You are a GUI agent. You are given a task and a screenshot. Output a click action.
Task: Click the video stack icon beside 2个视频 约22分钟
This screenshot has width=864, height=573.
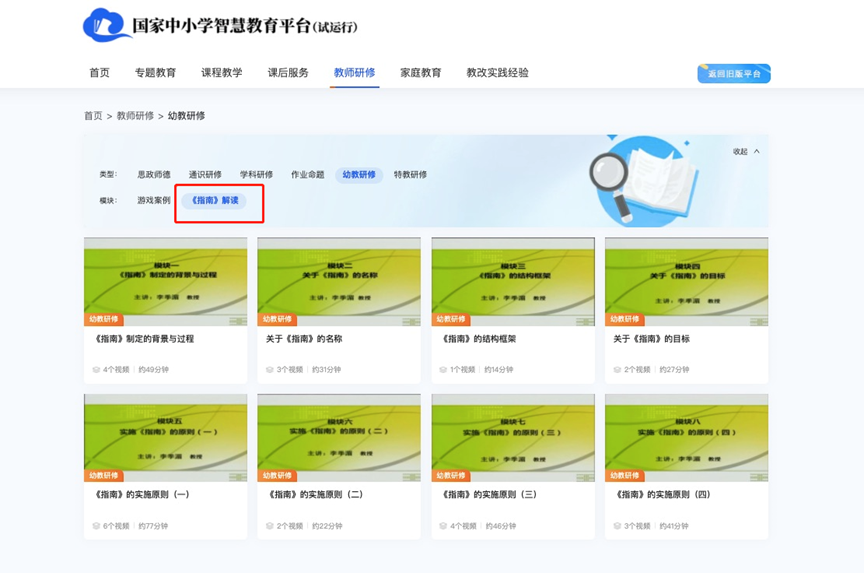coord(269,526)
